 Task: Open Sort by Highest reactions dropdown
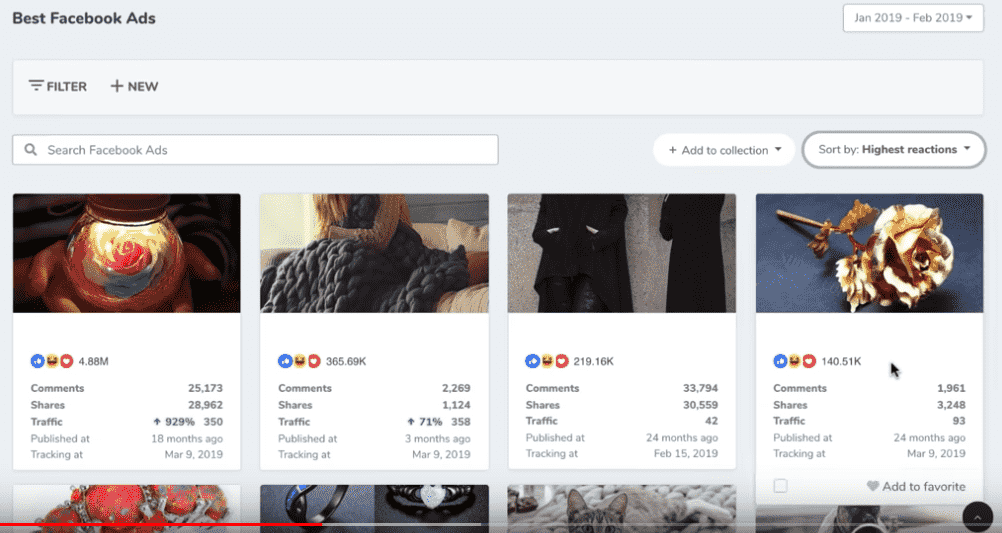click(894, 150)
